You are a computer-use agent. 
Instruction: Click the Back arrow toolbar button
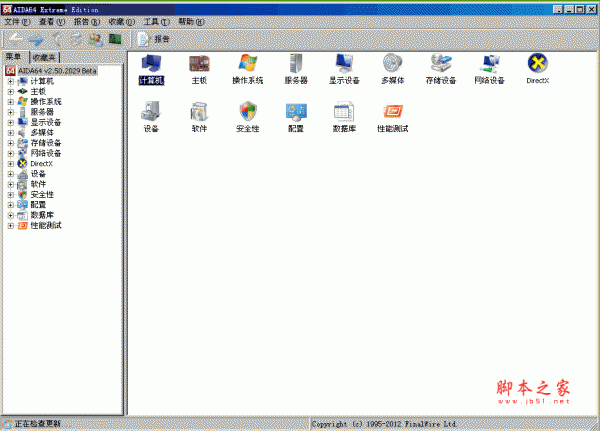(15, 39)
